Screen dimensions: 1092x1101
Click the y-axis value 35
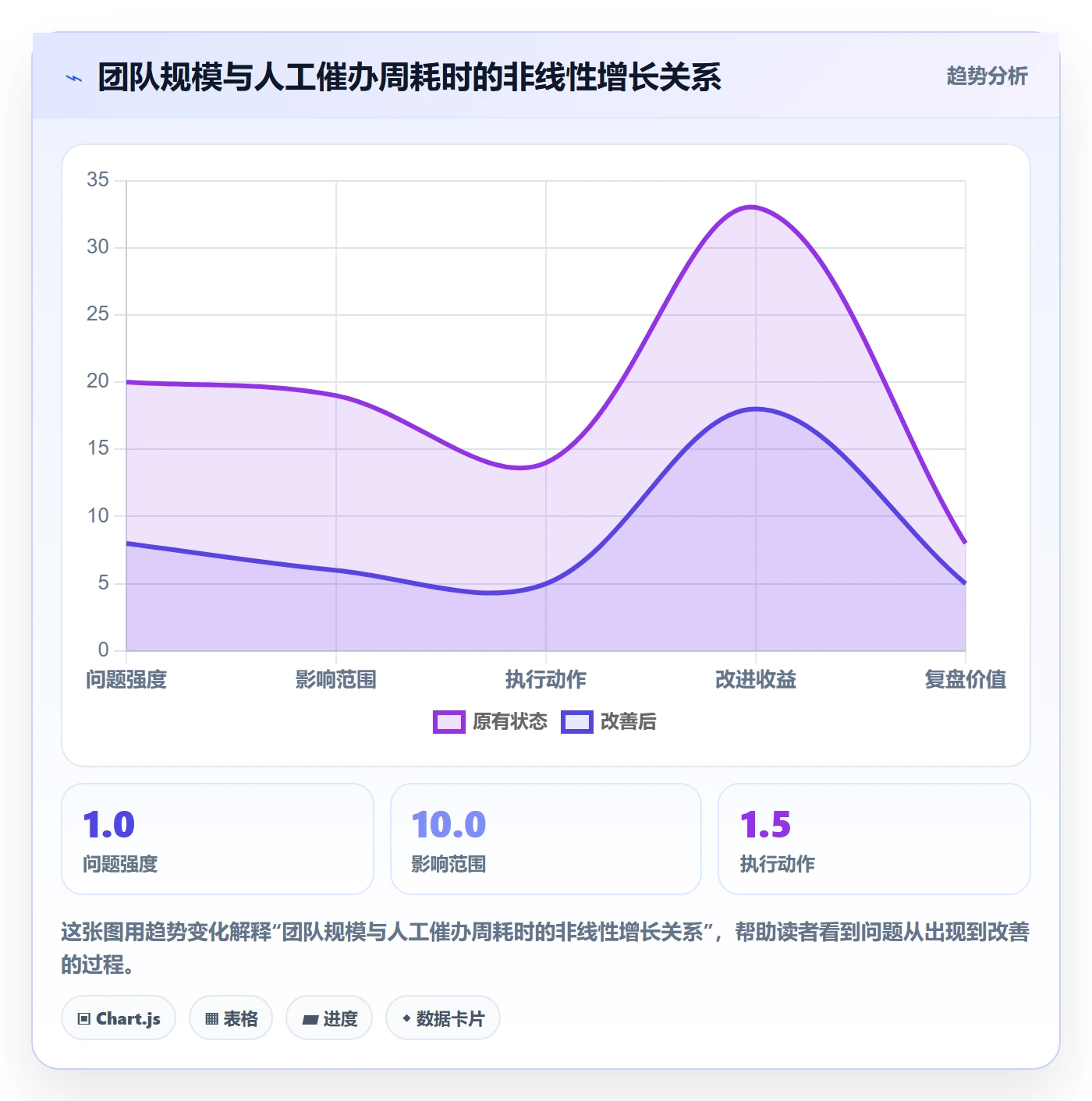pos(98,180)
